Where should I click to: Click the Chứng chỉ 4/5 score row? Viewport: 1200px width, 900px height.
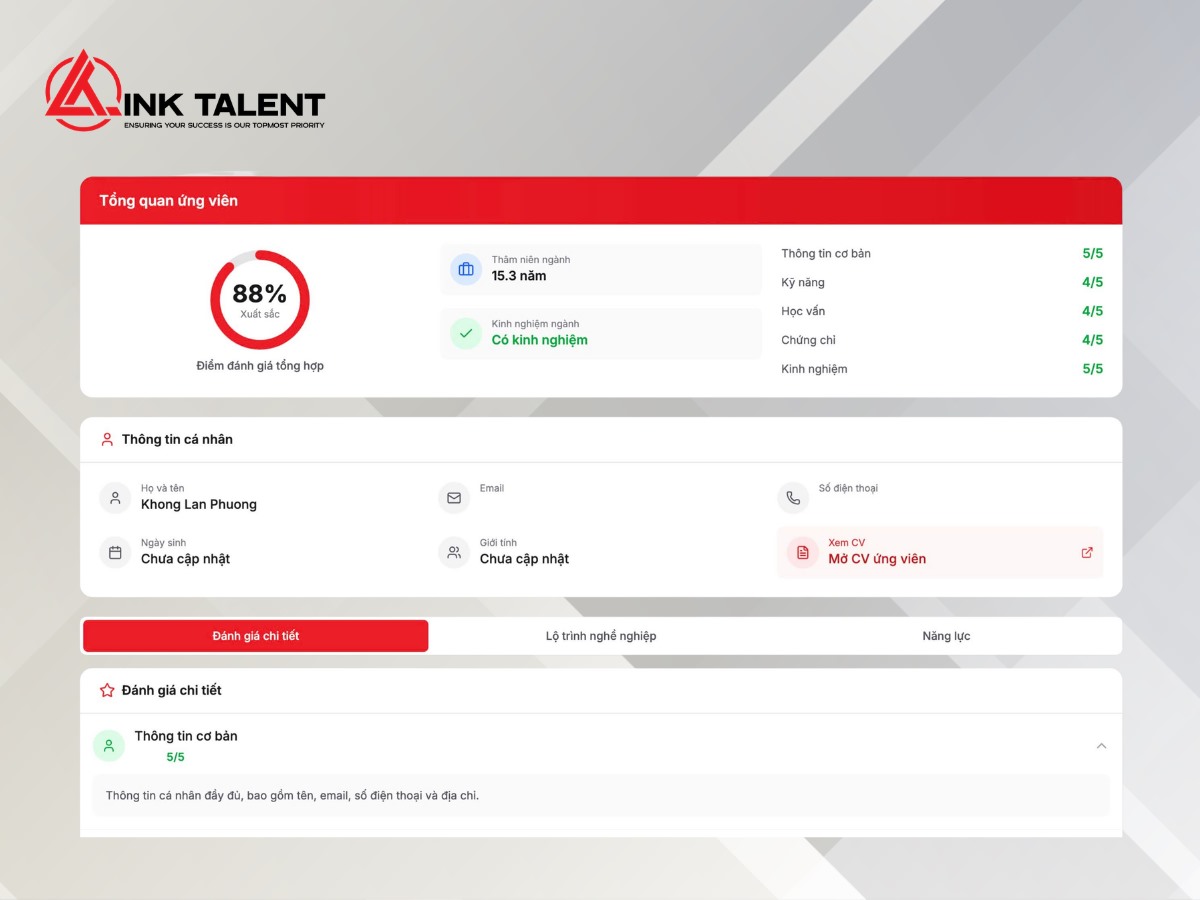pos(941,340)
